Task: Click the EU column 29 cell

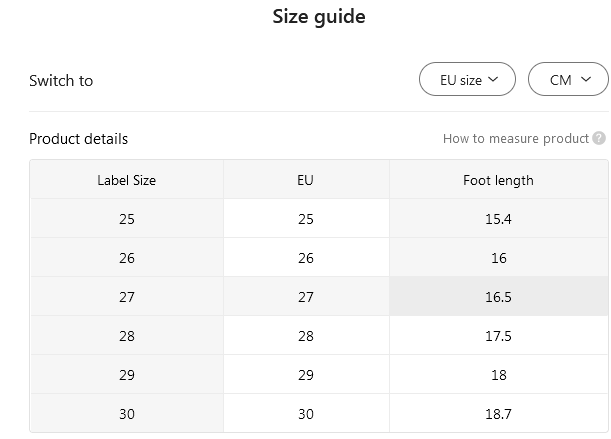Action: pos(306,375)
